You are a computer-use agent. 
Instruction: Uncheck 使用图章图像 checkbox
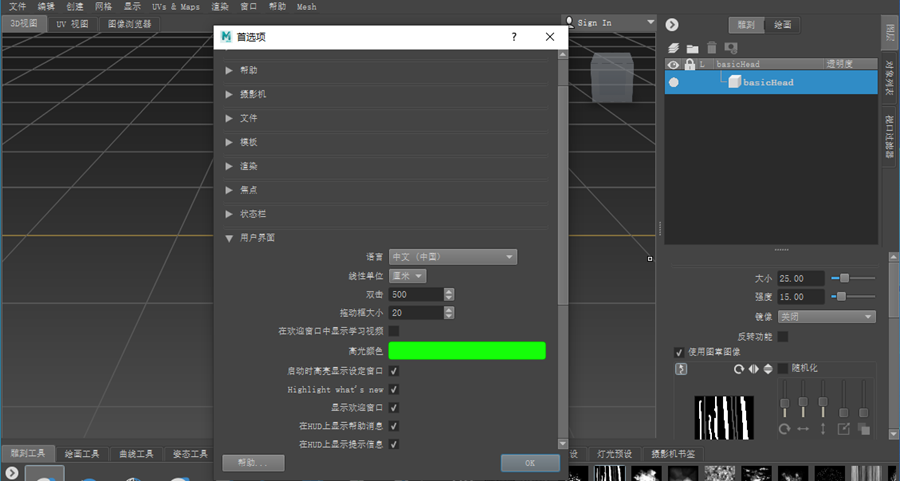(x=679, y=352)
